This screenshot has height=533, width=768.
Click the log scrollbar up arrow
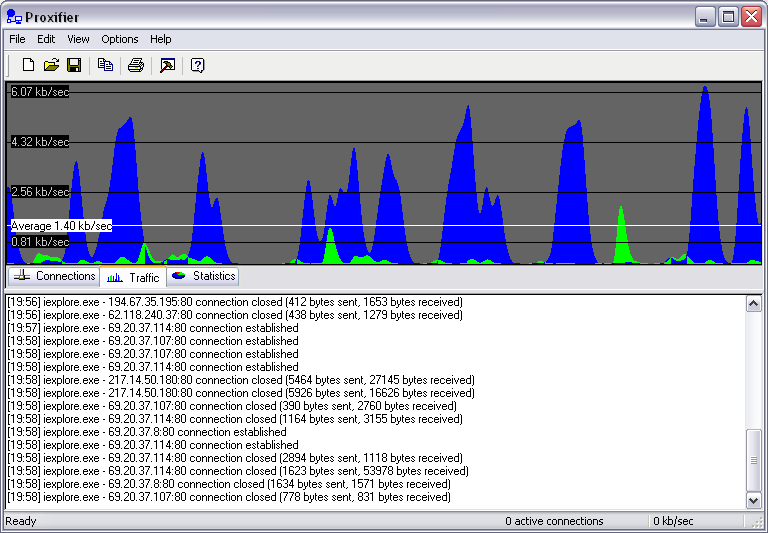point(754,304)
